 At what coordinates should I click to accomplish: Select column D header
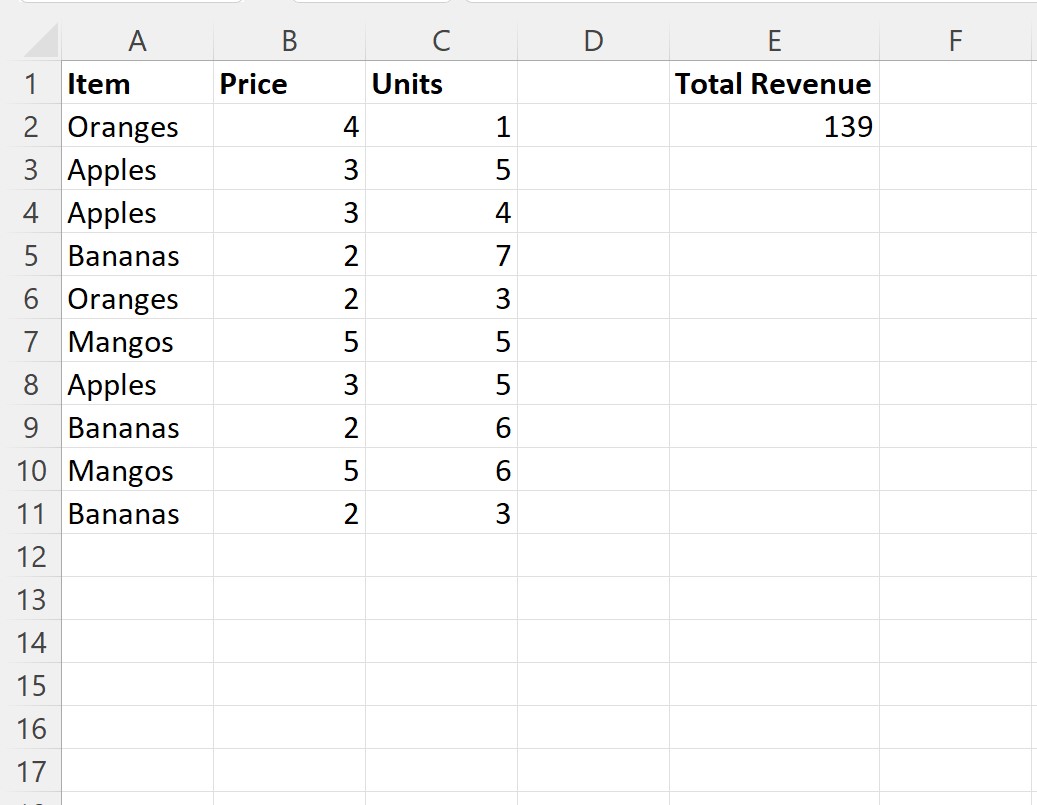[x=593, y=41]
